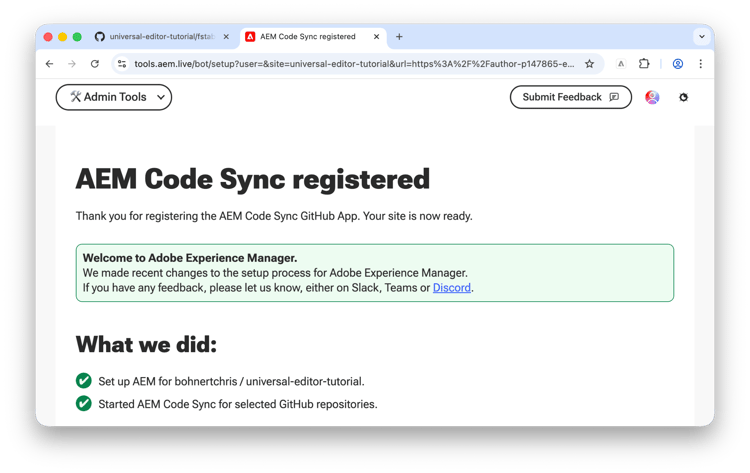Close the universal-editor-tutorial tab
This screenshot has width=750, height=473.
[226, 36]
